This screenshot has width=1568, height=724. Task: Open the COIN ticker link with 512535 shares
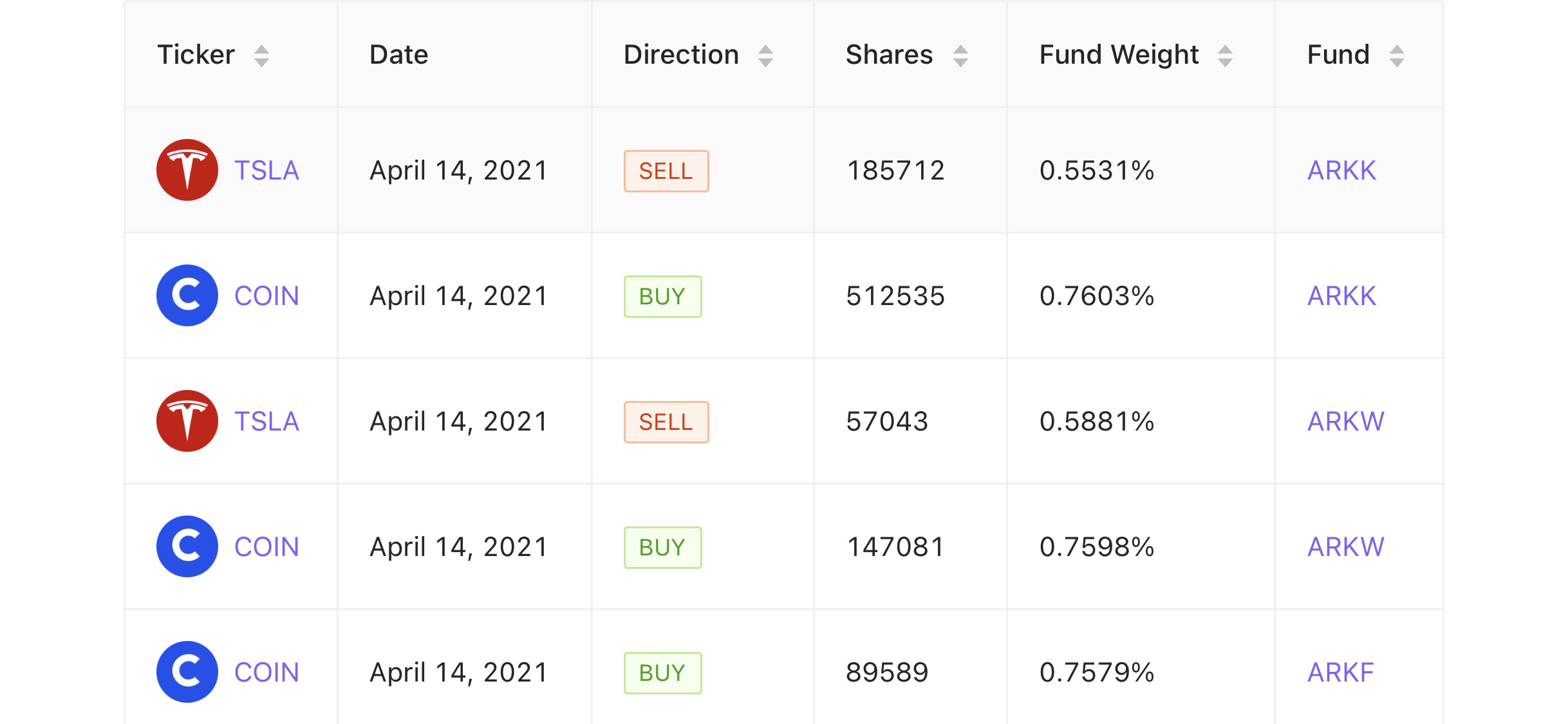coord(266,296)
